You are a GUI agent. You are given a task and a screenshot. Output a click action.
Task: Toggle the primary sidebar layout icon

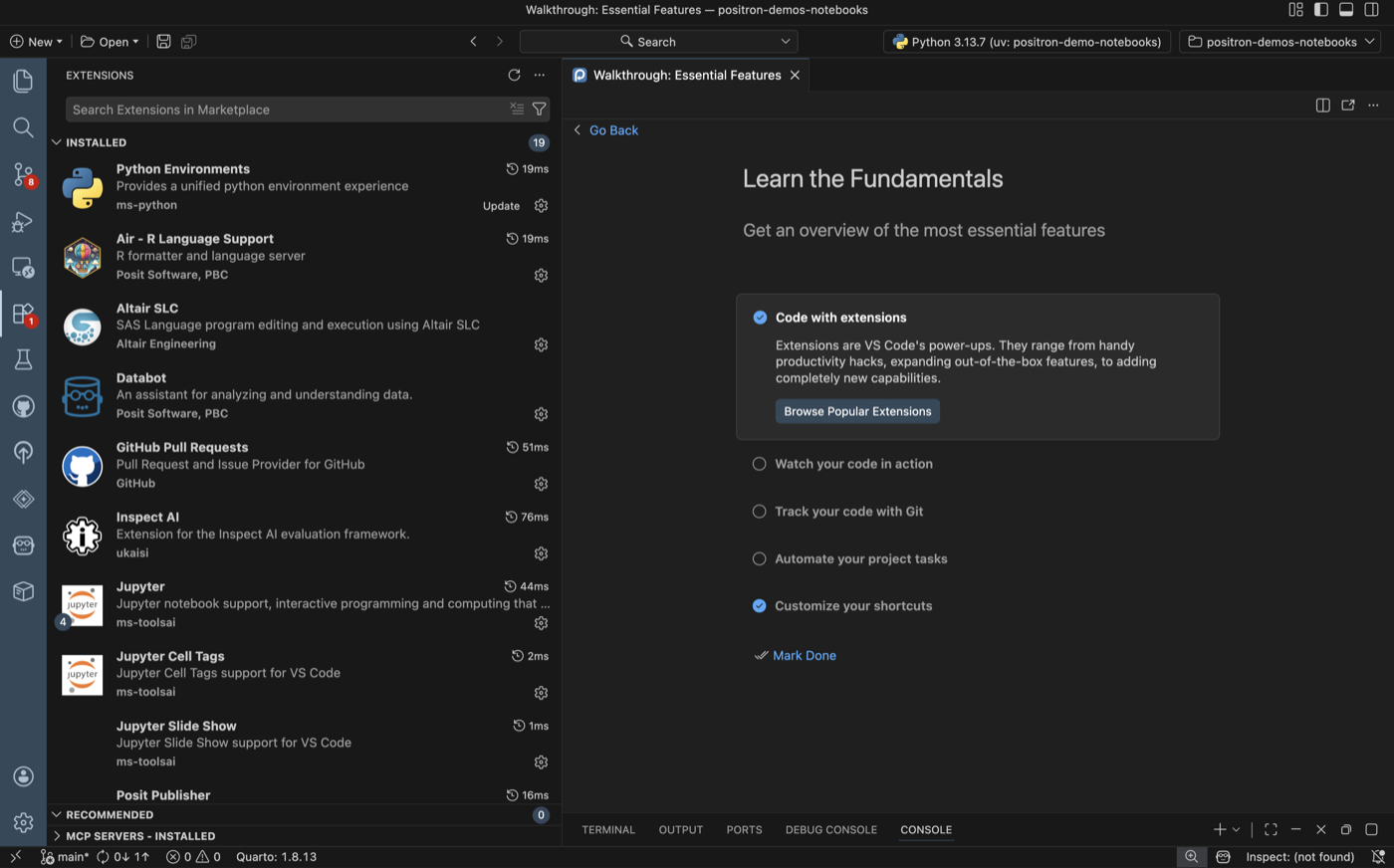[1320, 10]
